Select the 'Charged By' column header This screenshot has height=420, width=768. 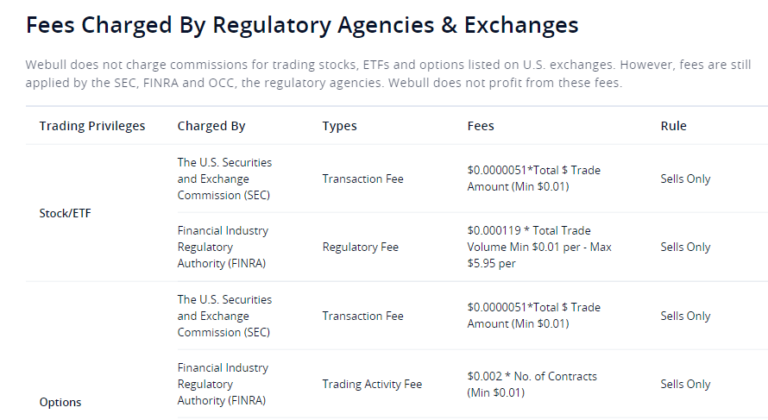[211, 126]
